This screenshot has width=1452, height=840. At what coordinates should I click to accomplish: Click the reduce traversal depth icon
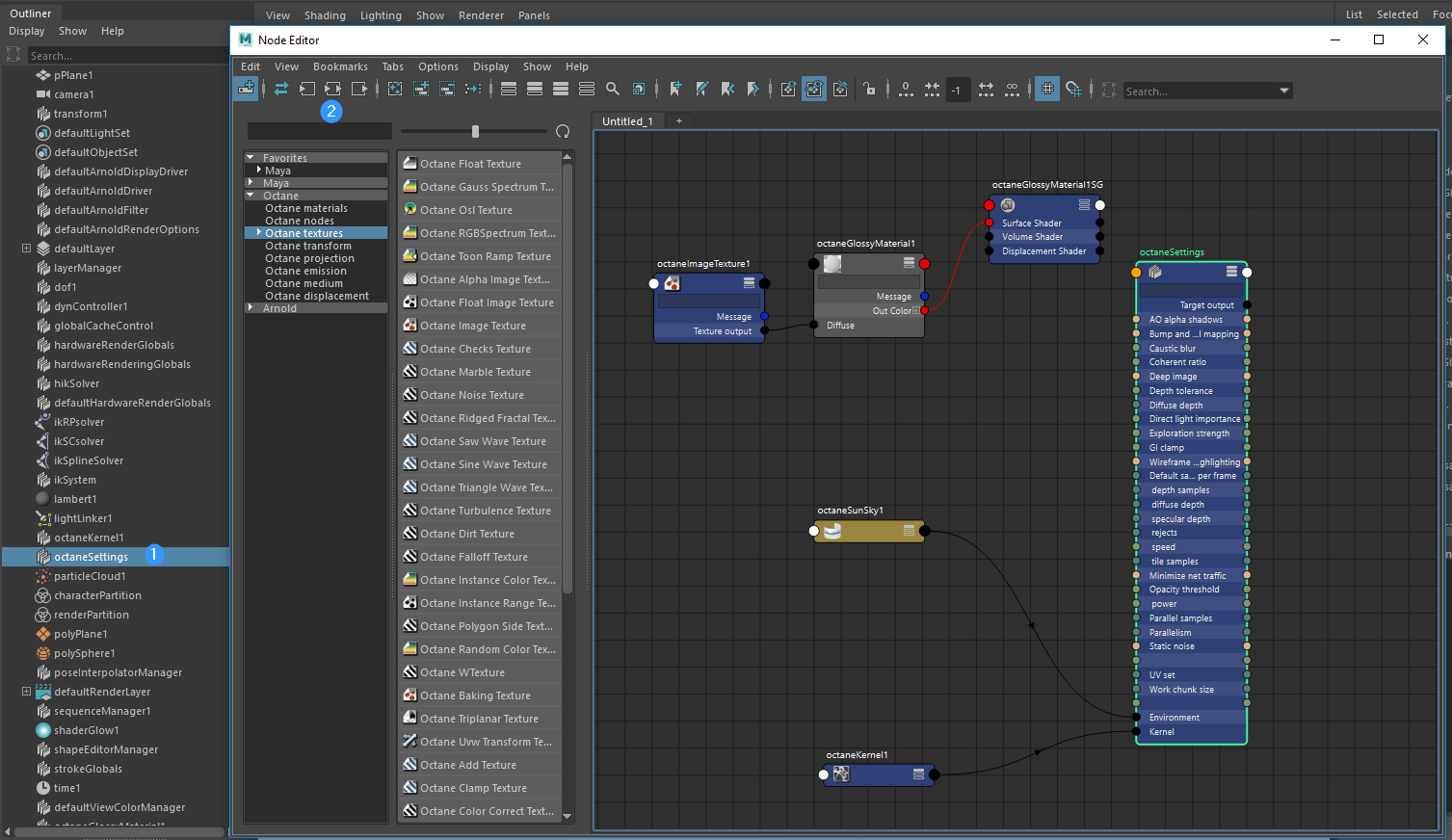tap(932, 89)
